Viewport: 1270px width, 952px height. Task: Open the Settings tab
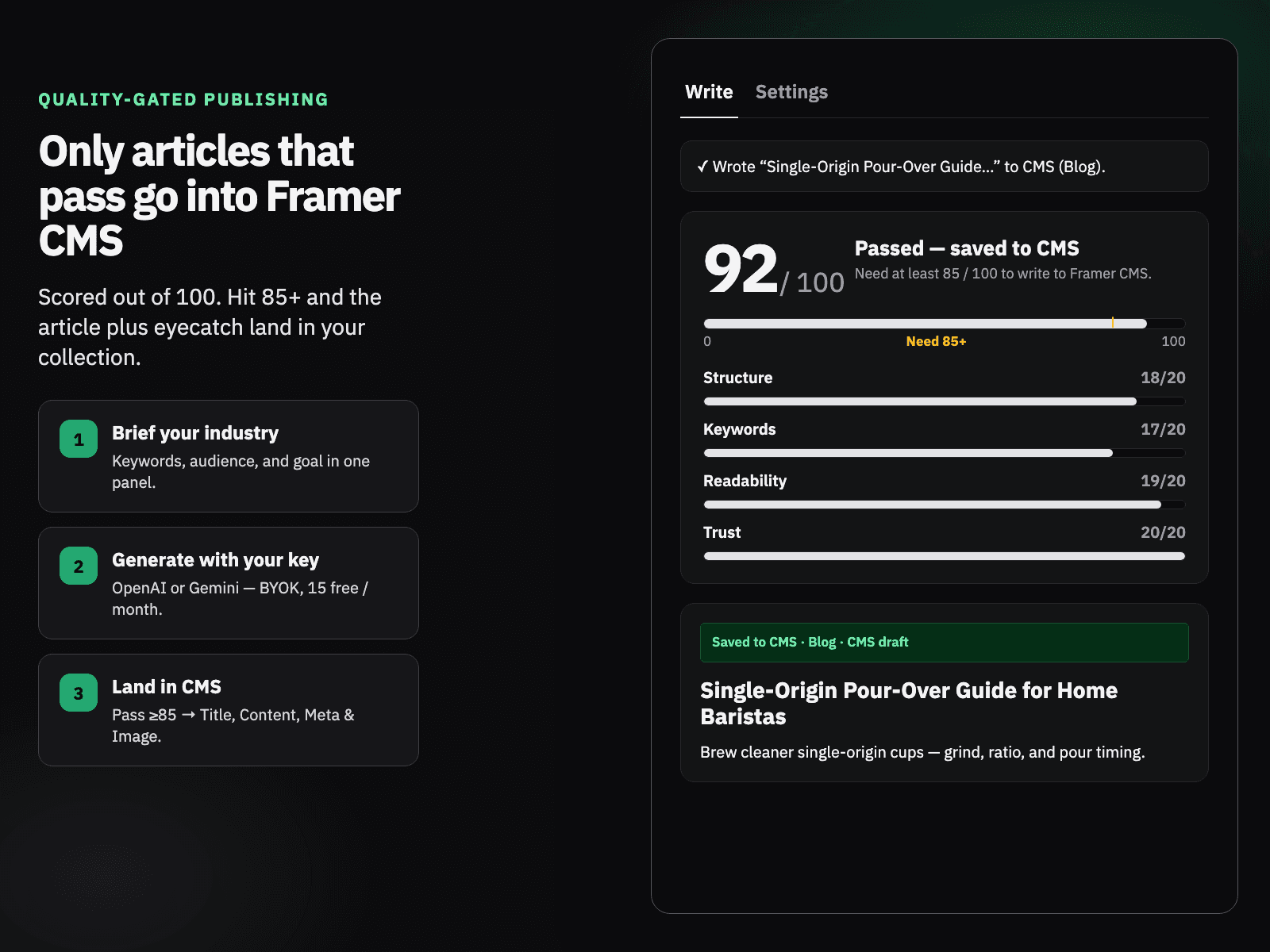coord(791,92)
